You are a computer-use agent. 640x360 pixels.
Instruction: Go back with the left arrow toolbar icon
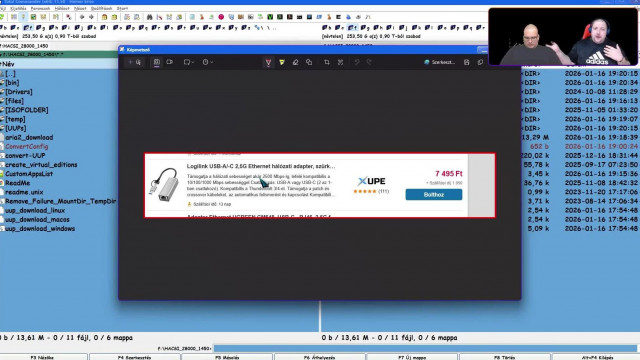click(82, 17)
